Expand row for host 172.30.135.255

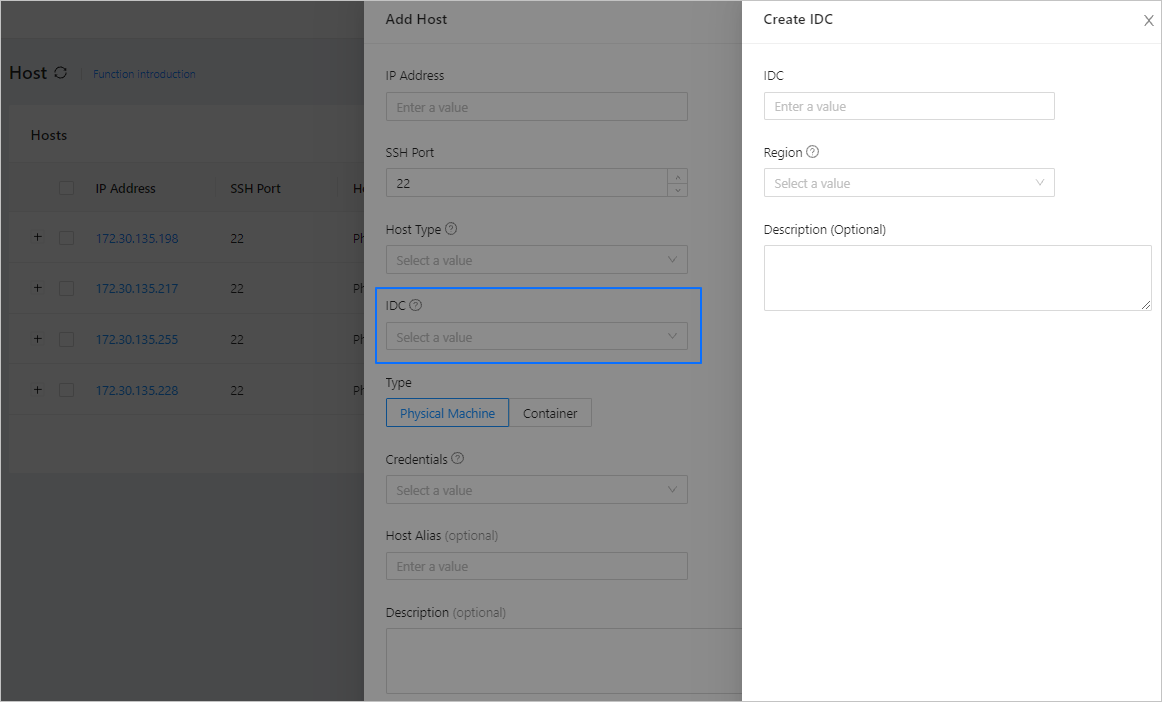point(38,339)
